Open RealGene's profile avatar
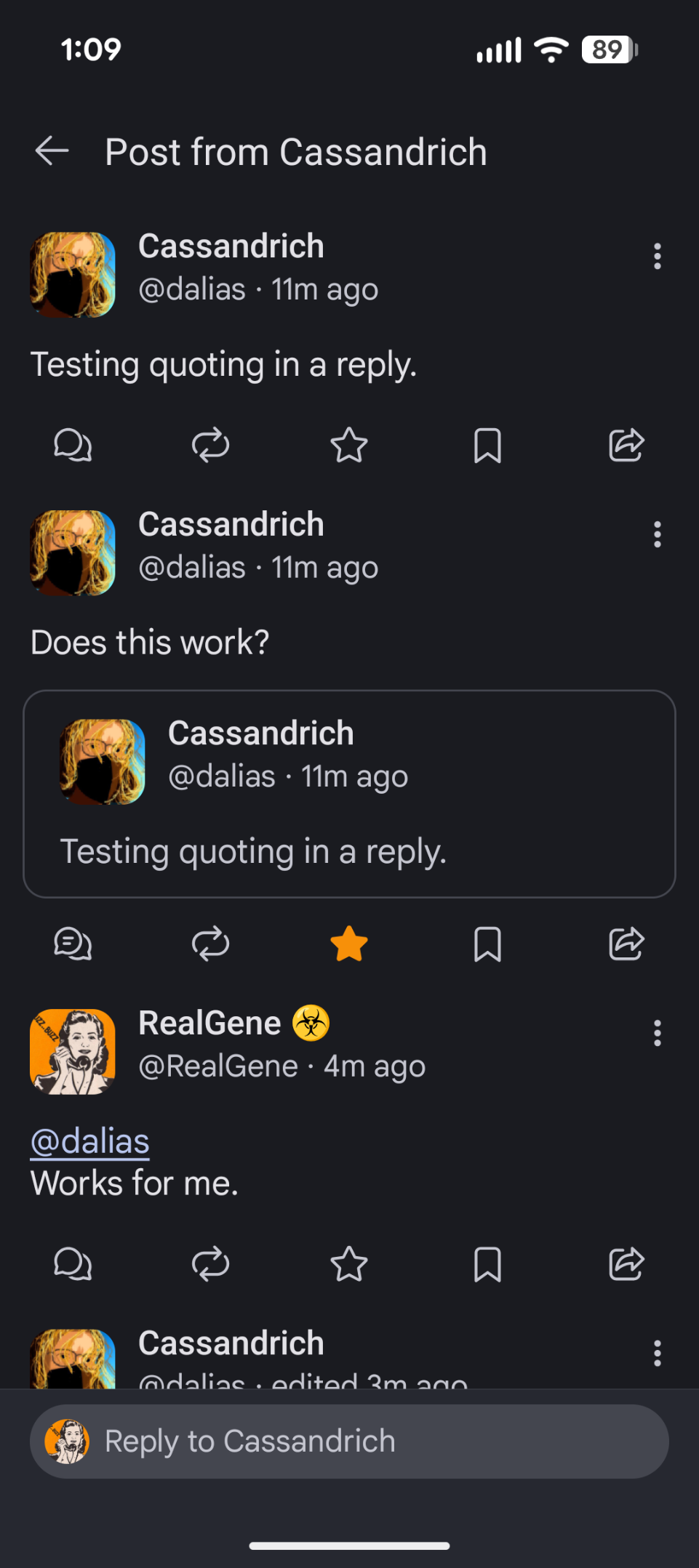Image resolution: width=699 pixels, height=1568 pixels. (x=73, y=1051)
